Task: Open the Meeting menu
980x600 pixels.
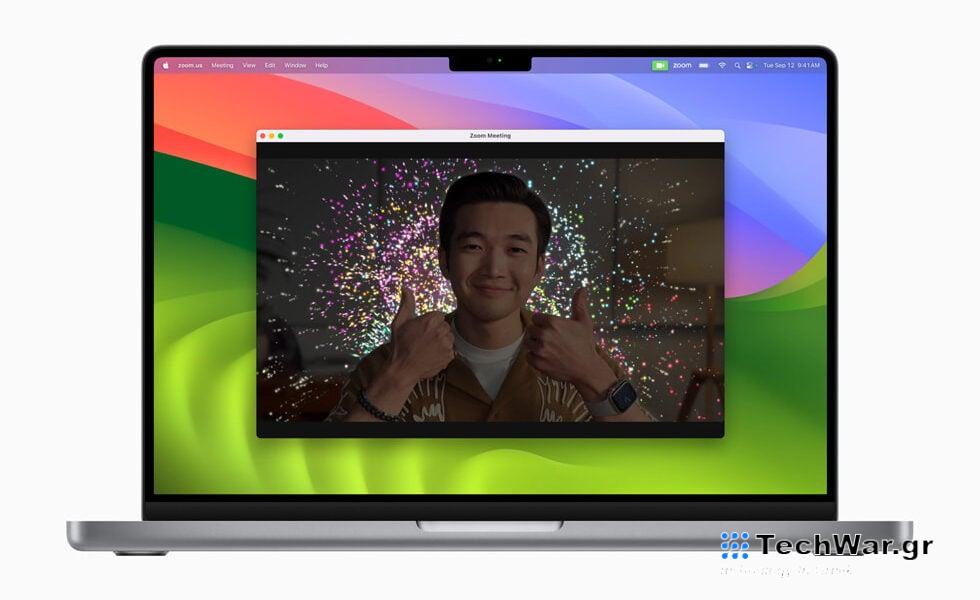Action: tap(222, 65)
